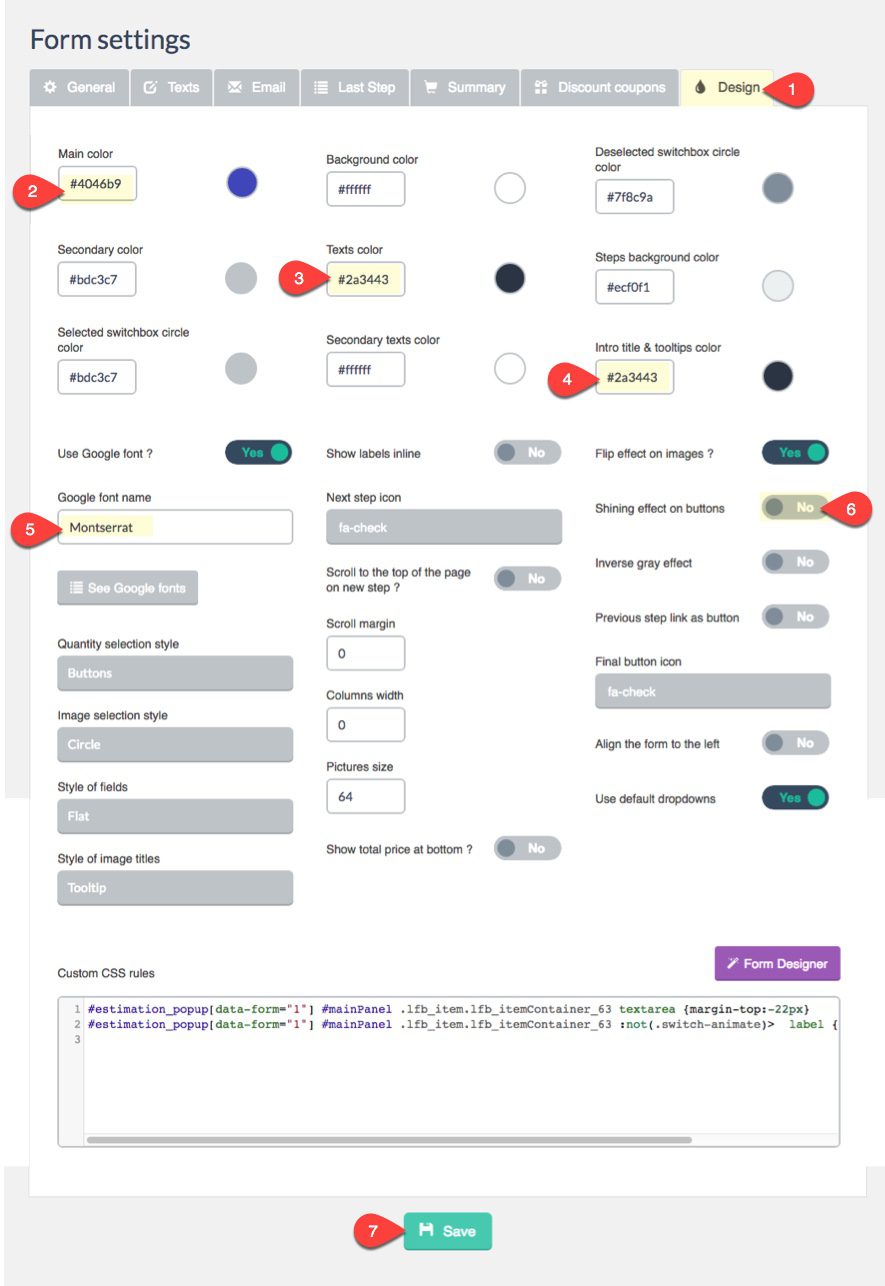Open the Quantity selection style dropdown
The image size is (885, 1286).
(175, 673)
